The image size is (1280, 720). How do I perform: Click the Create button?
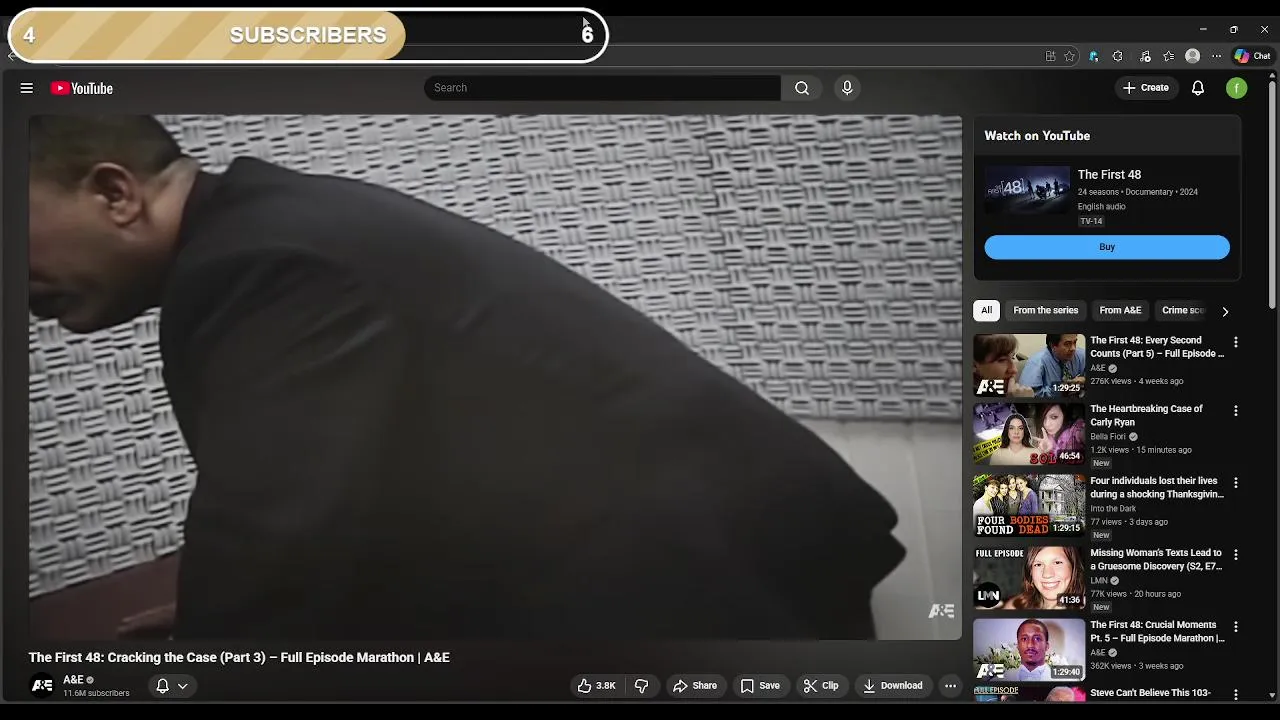click(1146, 88)
